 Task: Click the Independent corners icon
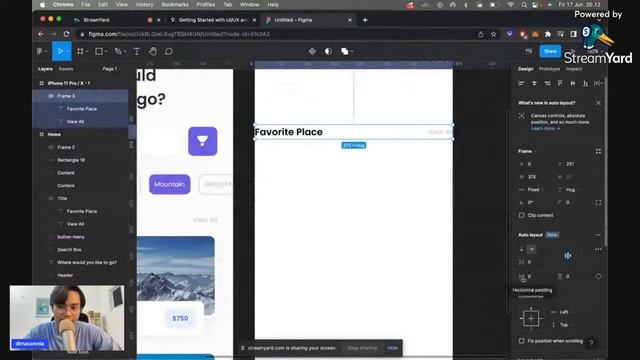pyautogui.click(x=598, y=202)
